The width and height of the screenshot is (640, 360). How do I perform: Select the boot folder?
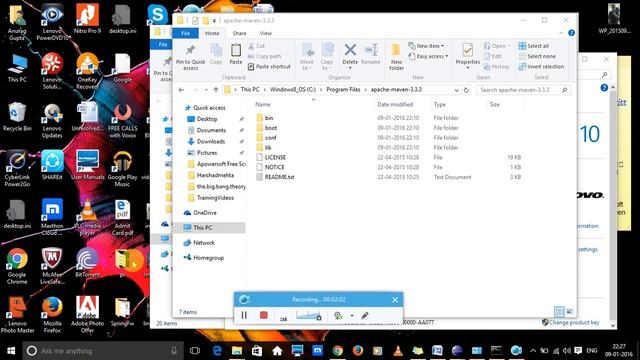[271, 128]
